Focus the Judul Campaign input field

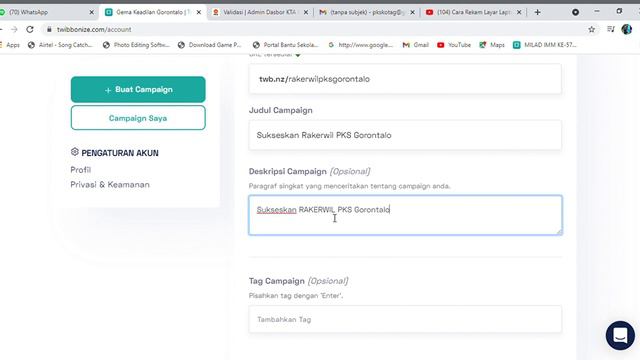[405, 135]
